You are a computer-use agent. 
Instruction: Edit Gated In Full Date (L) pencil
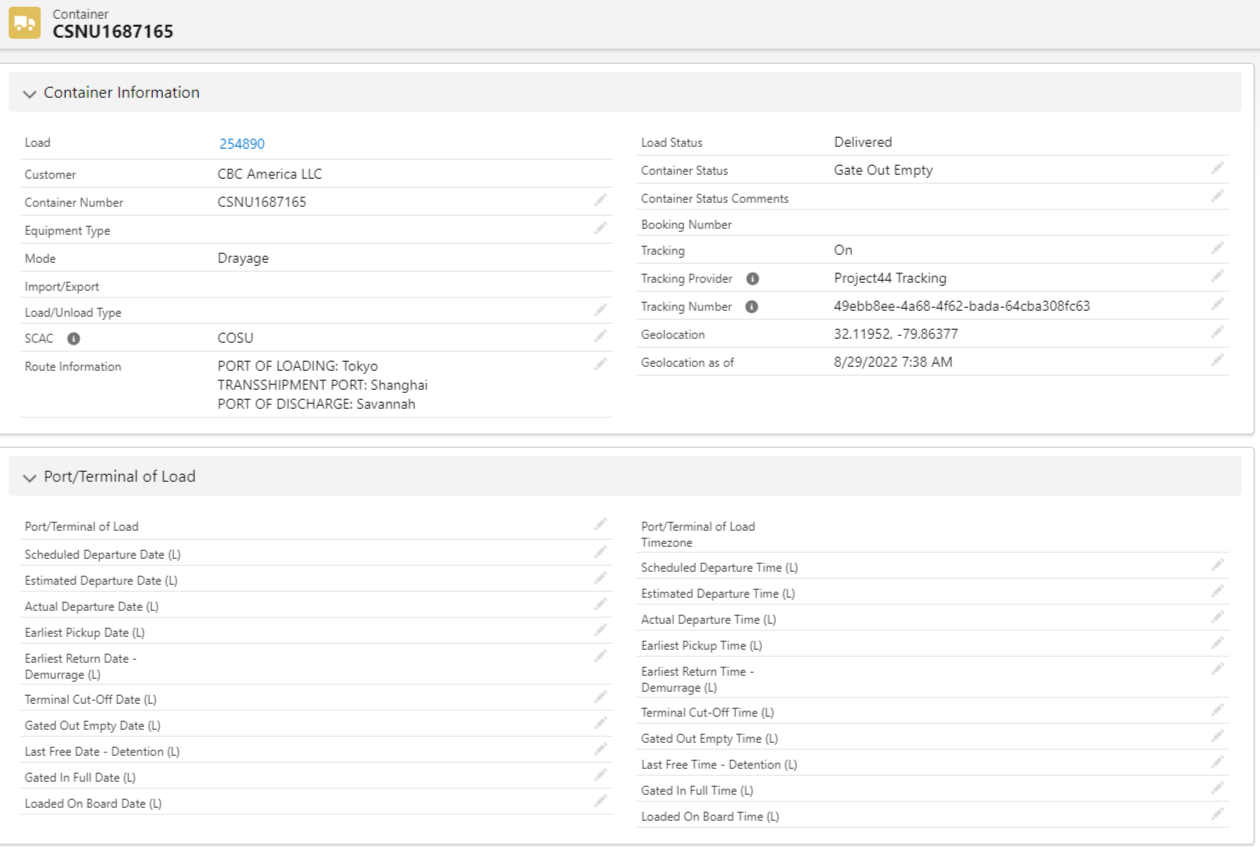coord(600,775)
